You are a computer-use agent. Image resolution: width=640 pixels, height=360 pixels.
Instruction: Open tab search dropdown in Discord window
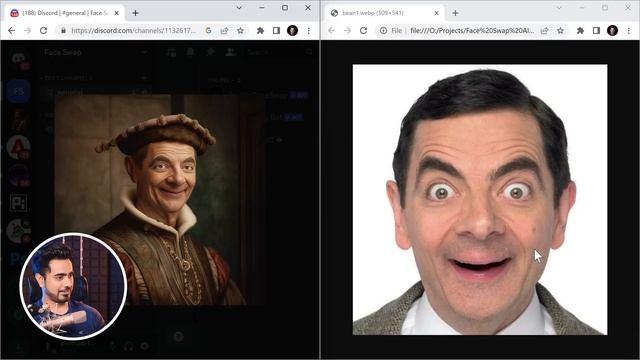(x=239, y=8)
